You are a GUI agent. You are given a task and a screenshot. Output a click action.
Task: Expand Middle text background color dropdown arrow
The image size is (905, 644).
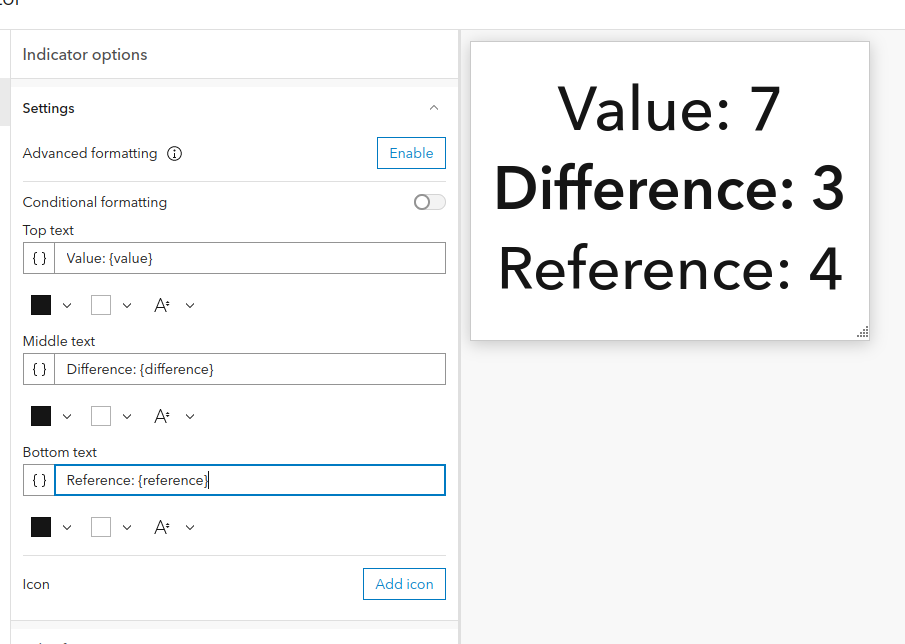point(127,416)
